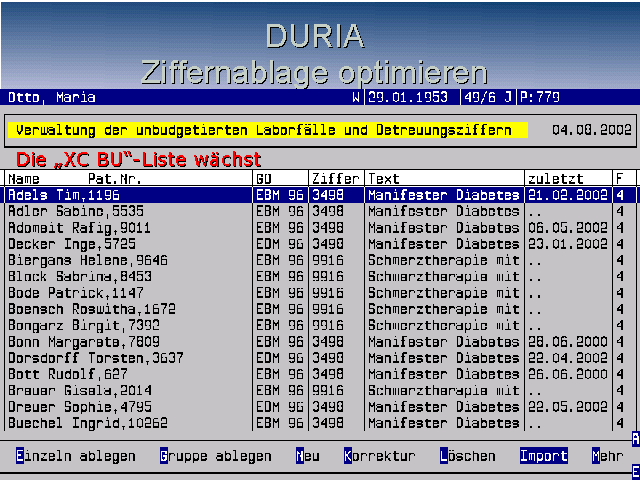Select the row 'Brauer Gisela,2014'

320,391
